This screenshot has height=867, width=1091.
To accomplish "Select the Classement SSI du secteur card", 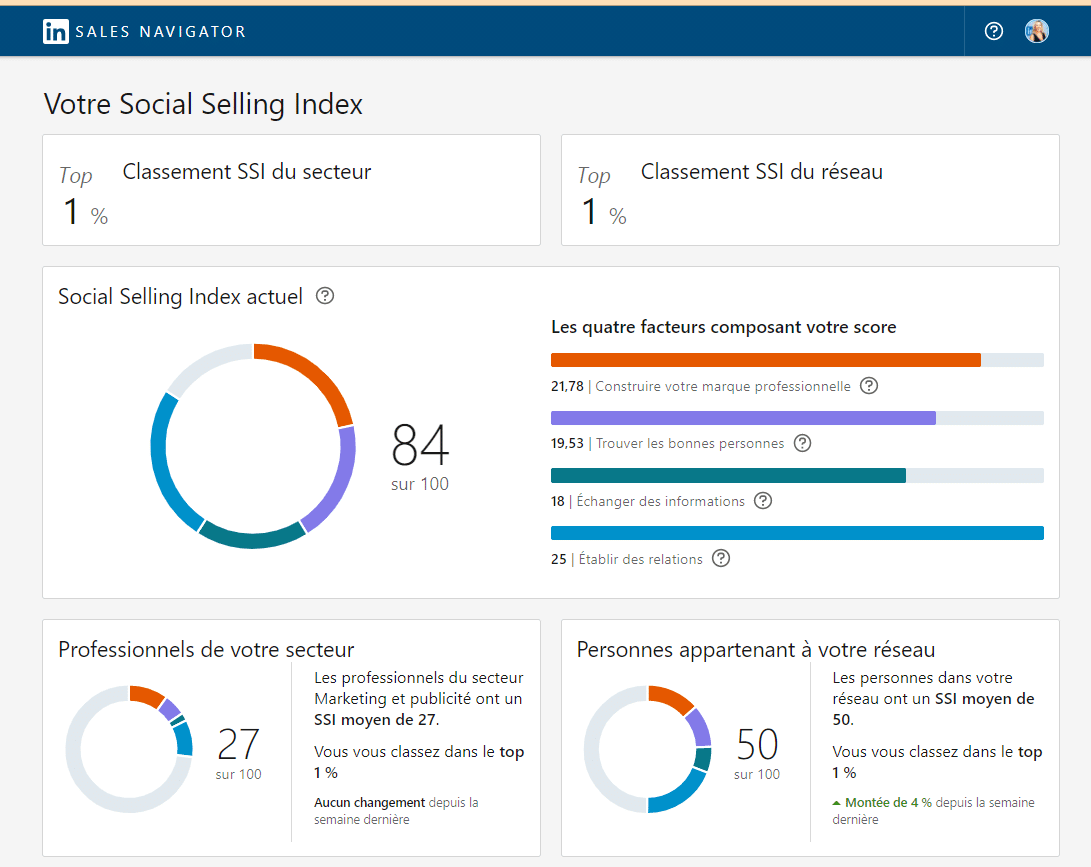I will tap(292, 190).
